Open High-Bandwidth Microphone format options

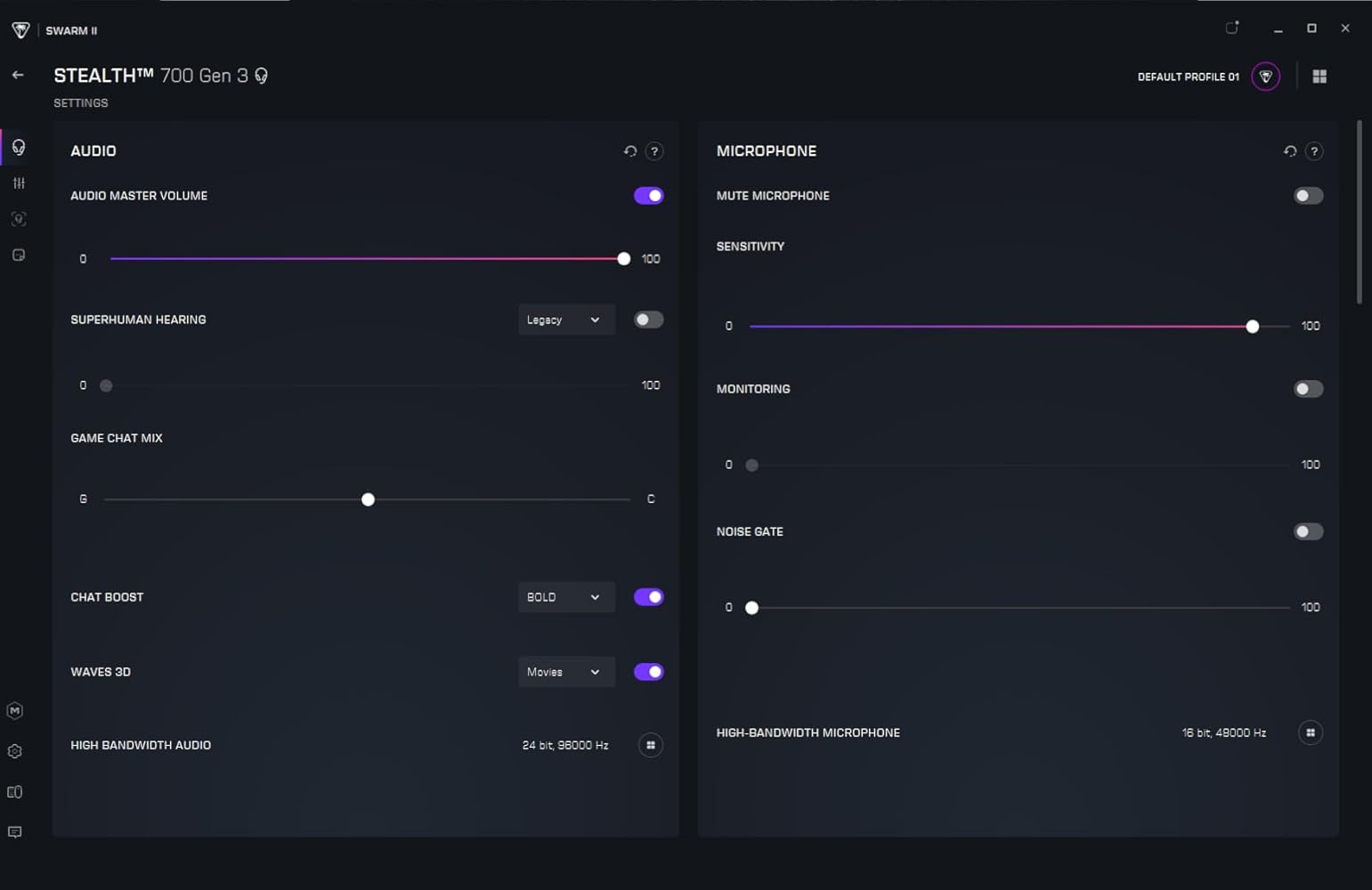click(x=1310, y=733)
